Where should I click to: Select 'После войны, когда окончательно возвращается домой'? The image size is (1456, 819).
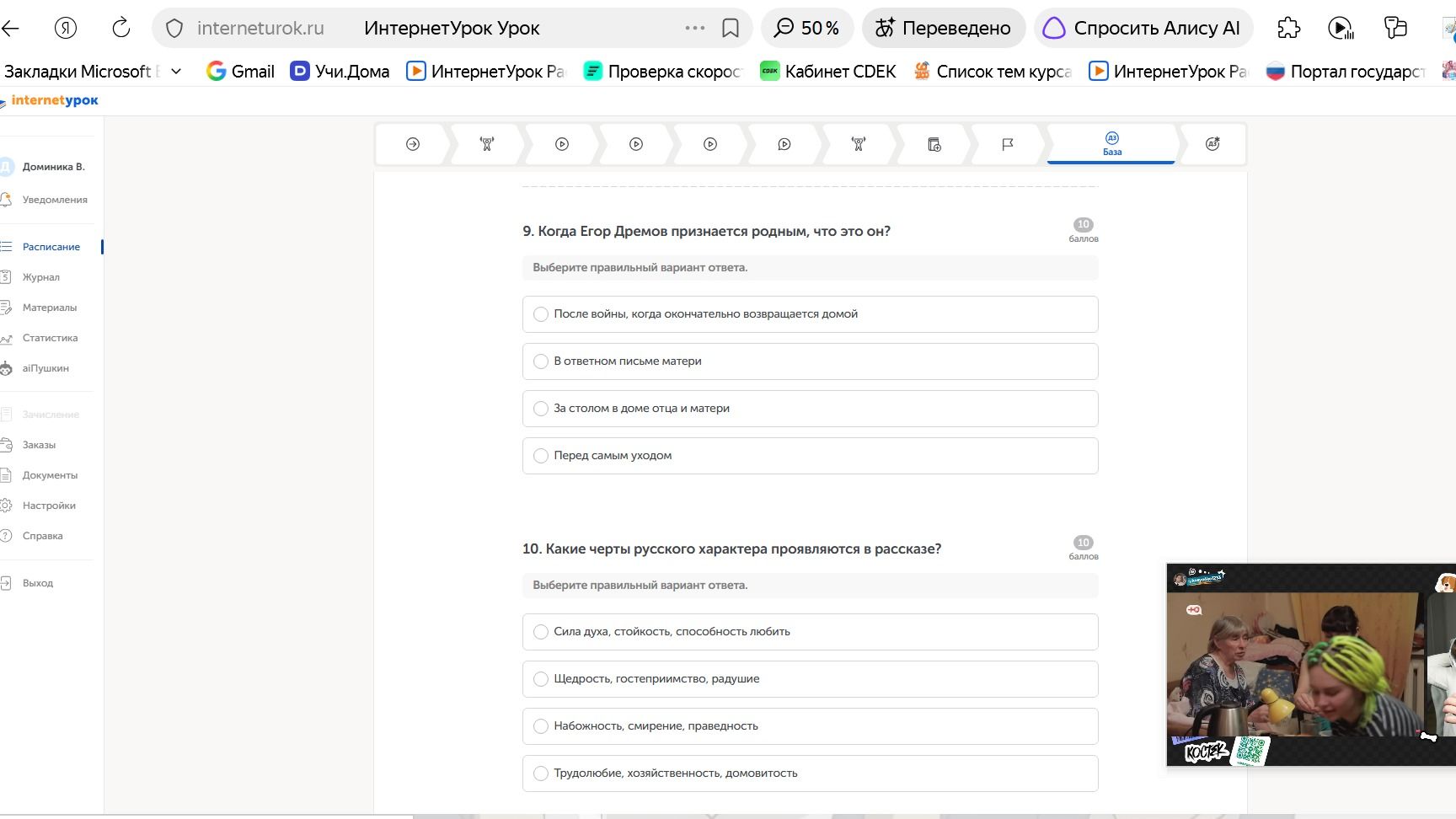[810, 314]
